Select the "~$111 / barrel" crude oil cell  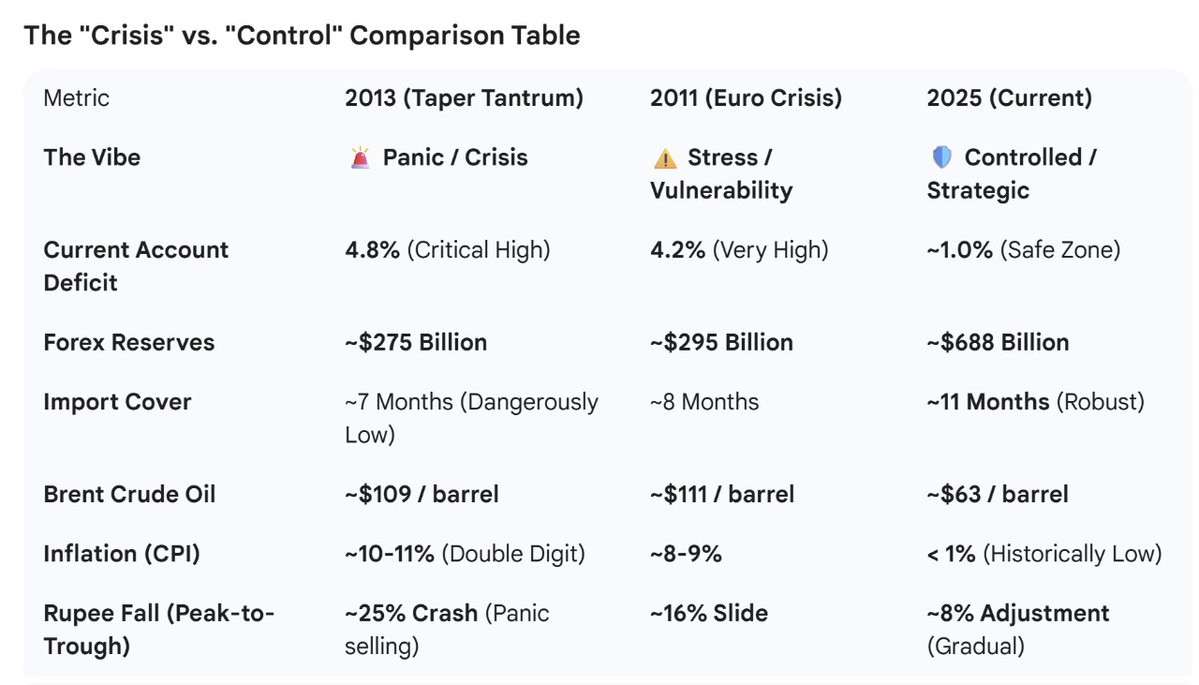[722, 494]
